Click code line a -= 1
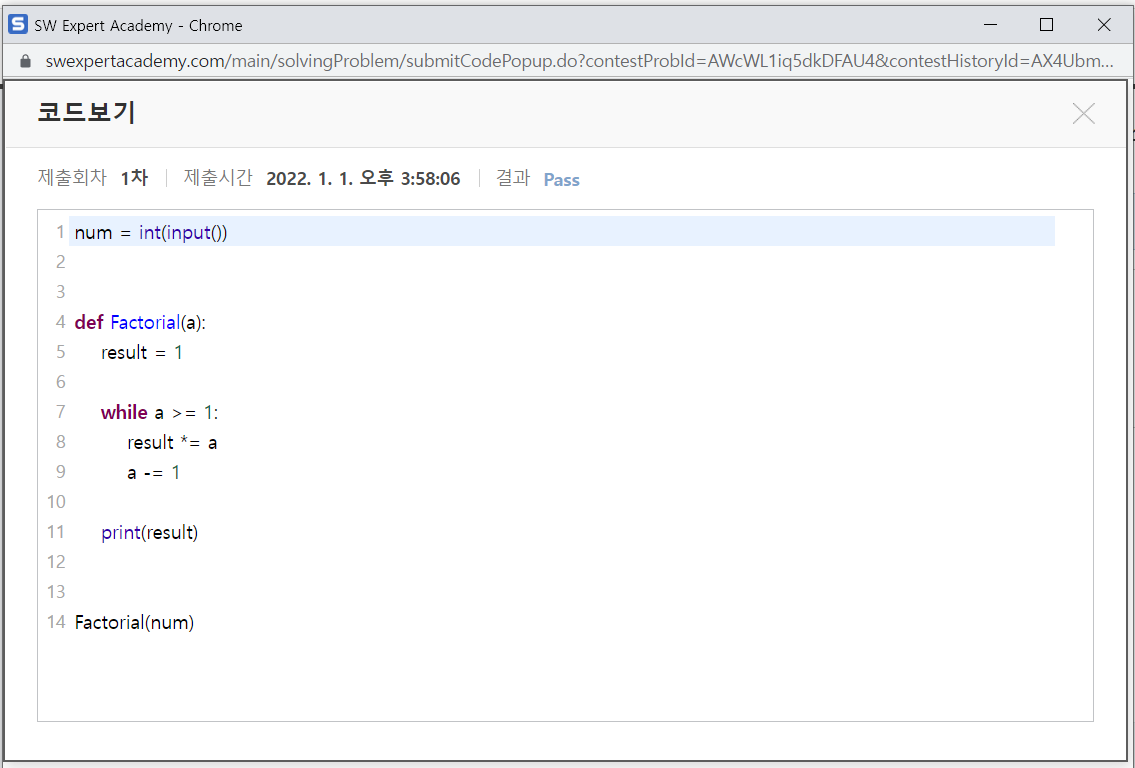 point(153,473)
